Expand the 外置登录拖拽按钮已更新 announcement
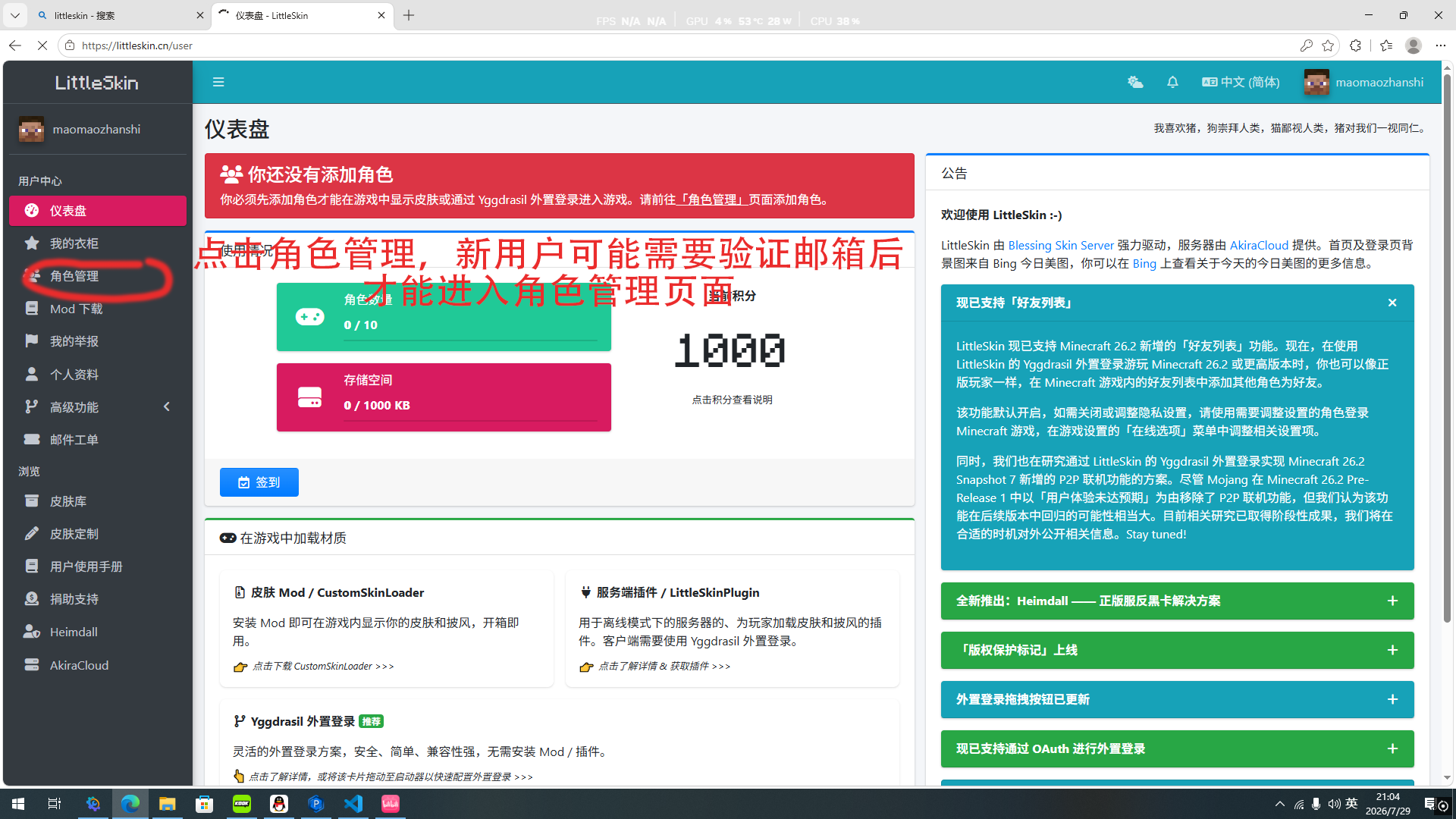The width and height of the screenshot is (1456, 819). click(x=1392, y=699)
